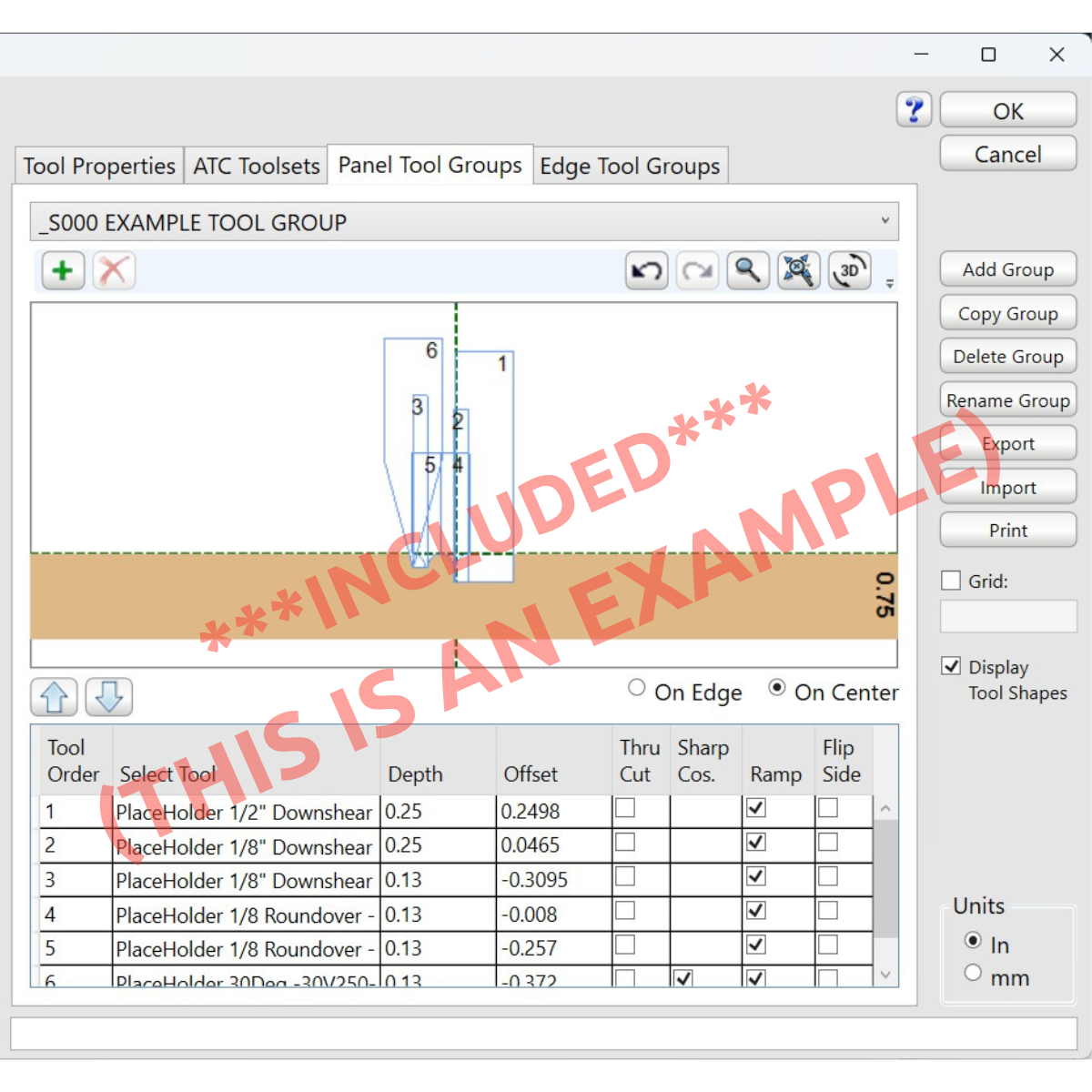Screen dimensions: 1092x1092
Task: Enable the Grid checkbox
Action: 951,581
